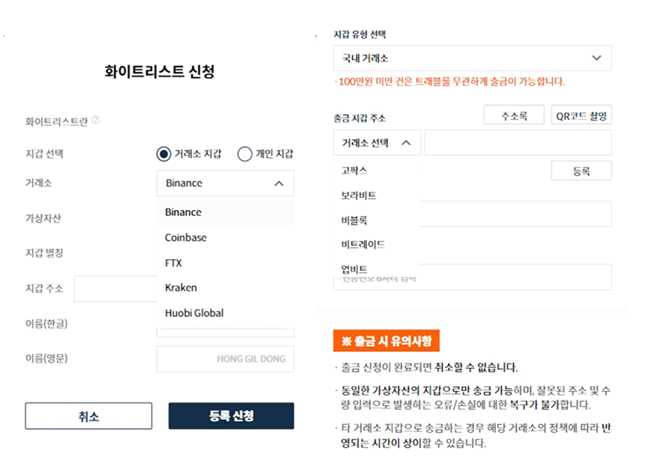Select 업비트 from the exchange list
The width and height of the screenshot is (650, 473).
coord(355,269)
